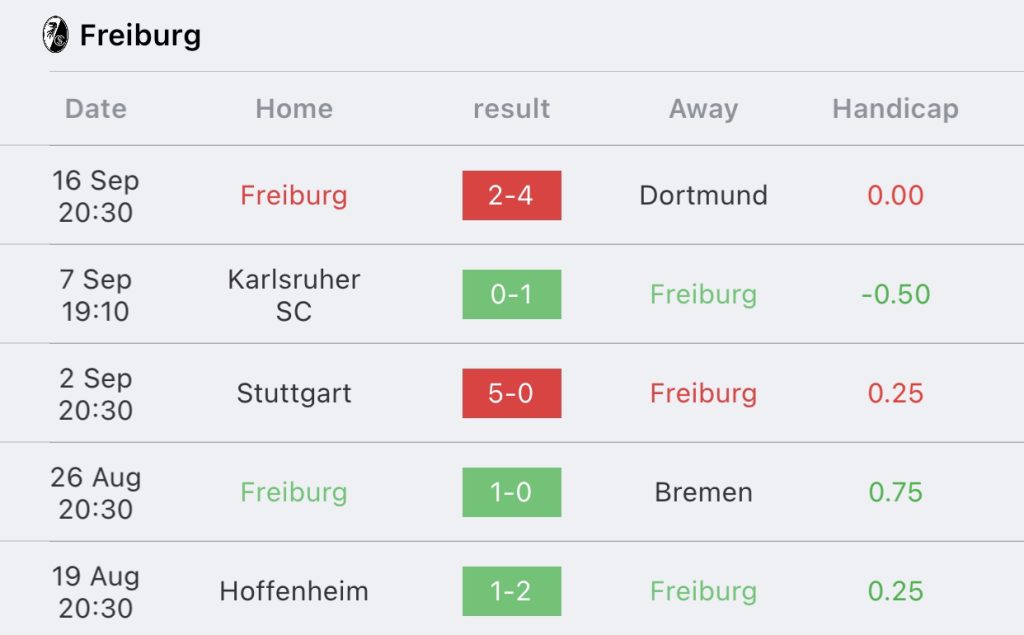The width and height of the screenshot is (1024, 635).
Task: Open the red 5-0 score badge
Action: tap(511, 393)
